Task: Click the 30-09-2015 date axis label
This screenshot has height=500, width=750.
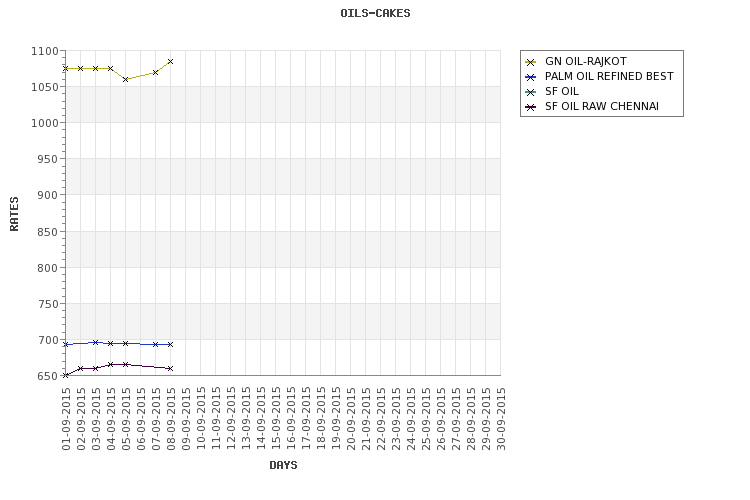Action: click(501, 419)
